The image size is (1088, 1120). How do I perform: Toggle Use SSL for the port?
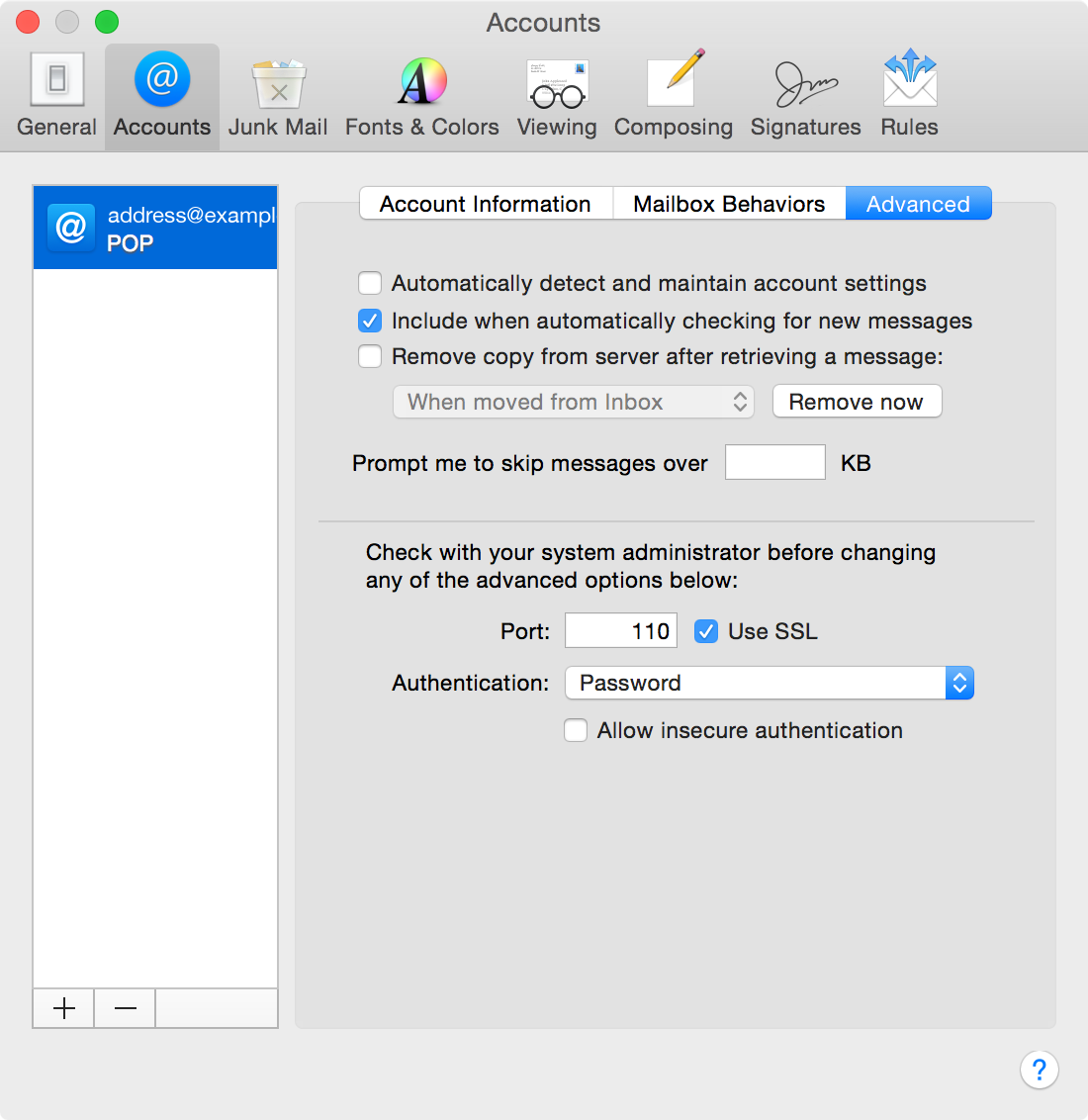click(705, 630)
